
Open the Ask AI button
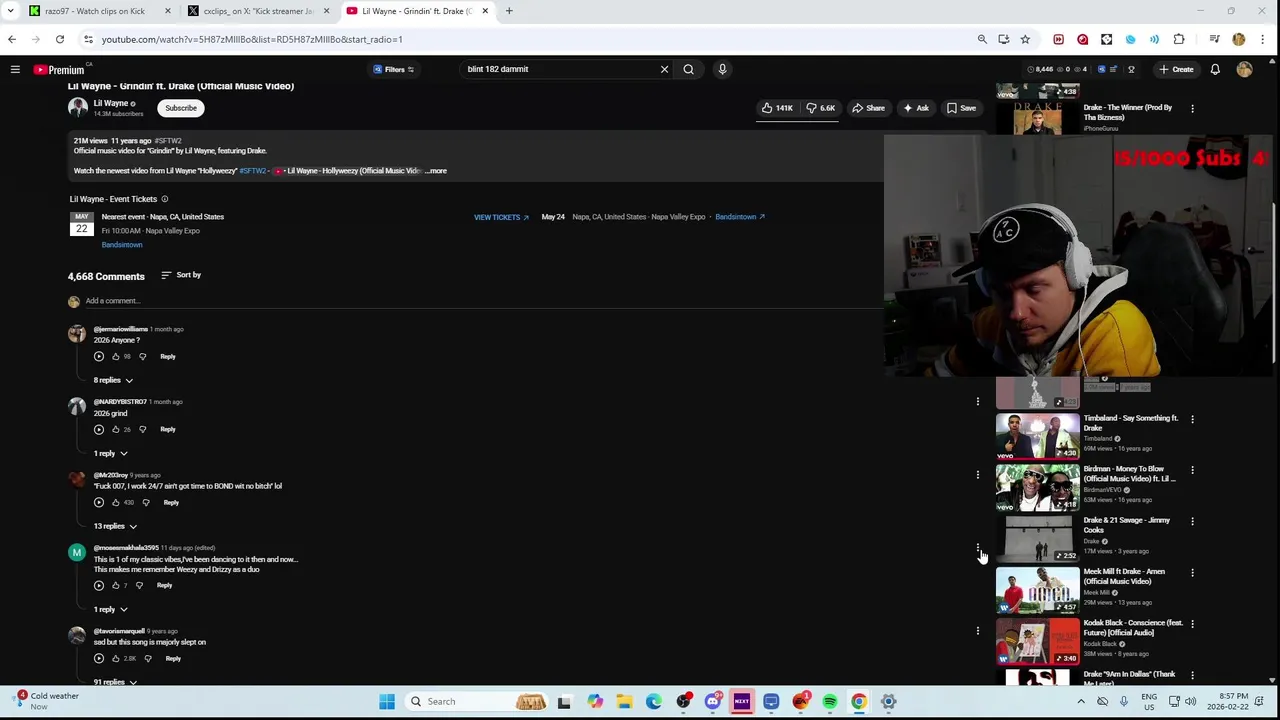click(x=916, y=108)
